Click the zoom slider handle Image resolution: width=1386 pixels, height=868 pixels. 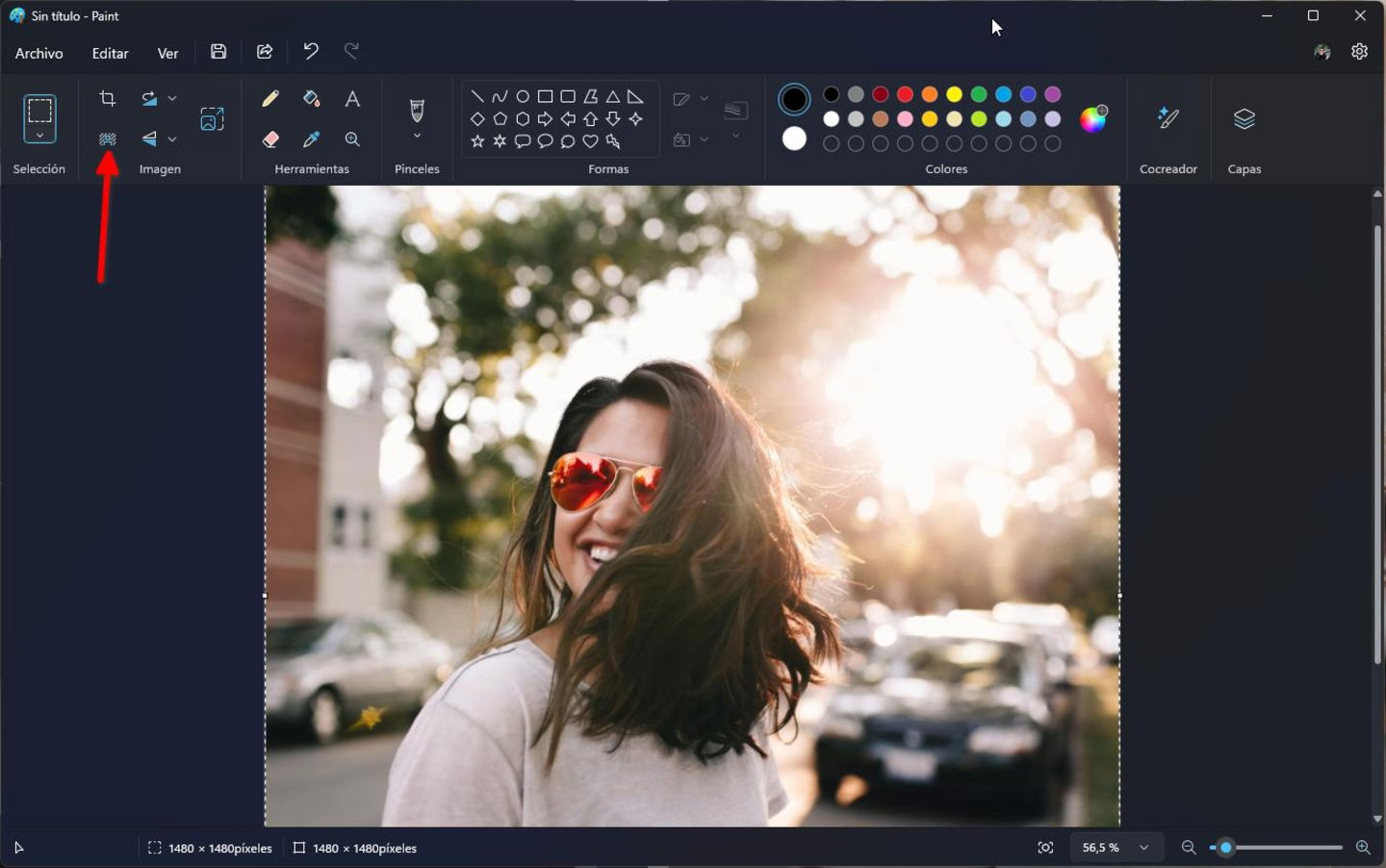click(x=1226, y=848)
